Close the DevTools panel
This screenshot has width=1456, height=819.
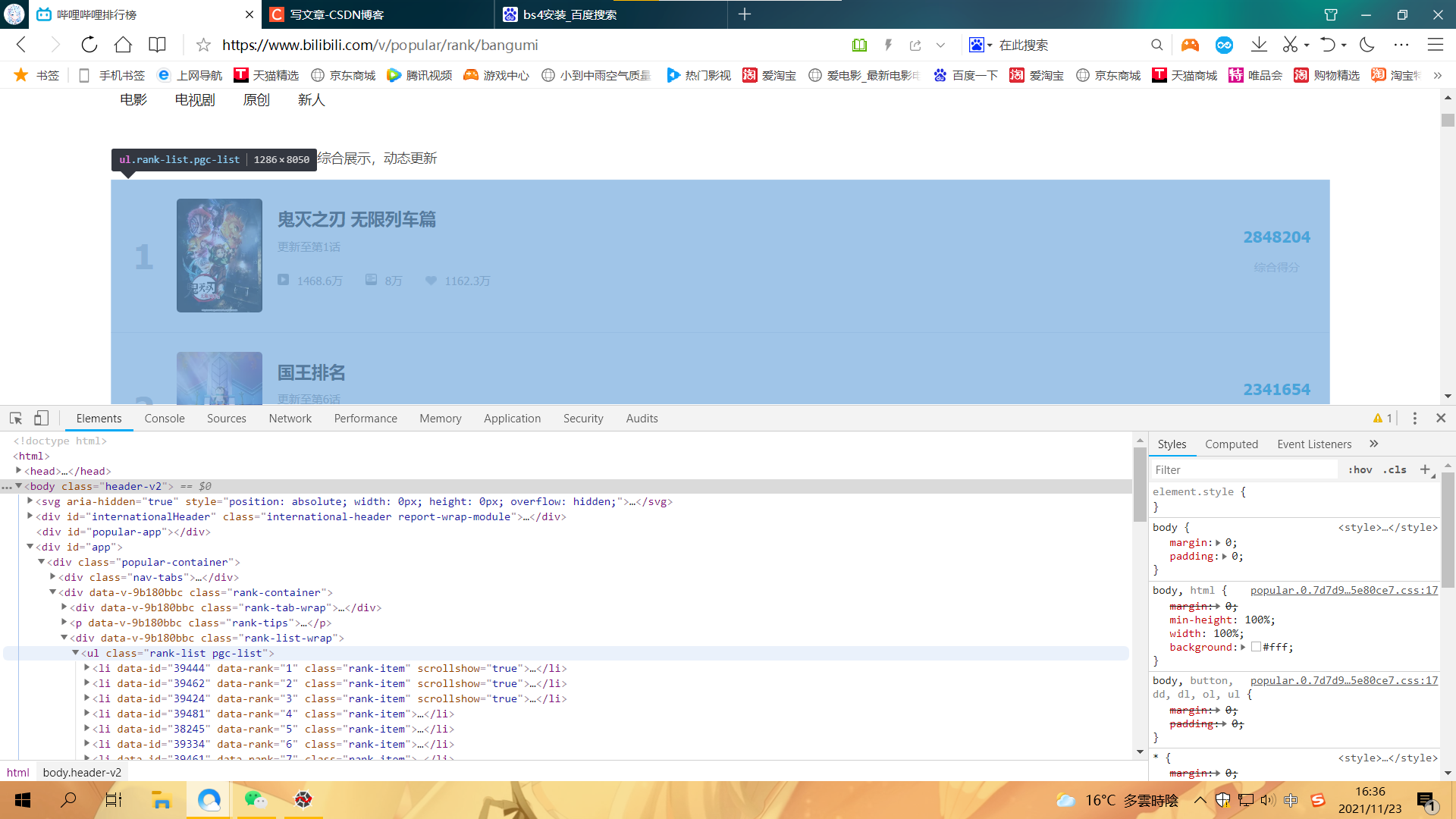click(1441, 418)
